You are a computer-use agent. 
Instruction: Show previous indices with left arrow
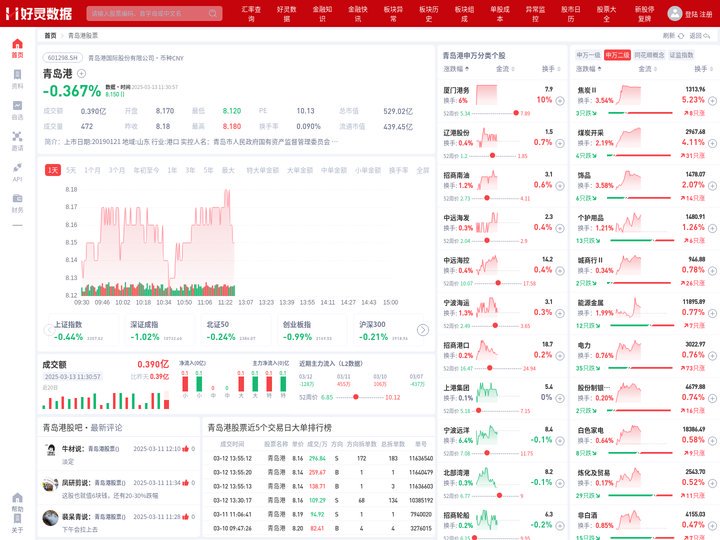pos(49,330)
